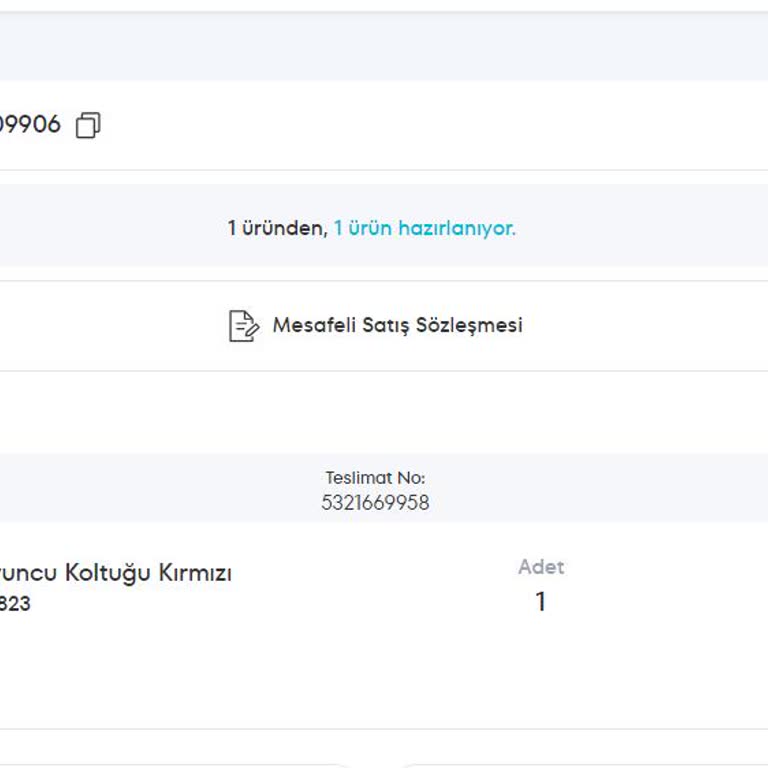This screenshot has width=768, height=768.
Task: Click the product code ending in 823
Action: [16, 604]
